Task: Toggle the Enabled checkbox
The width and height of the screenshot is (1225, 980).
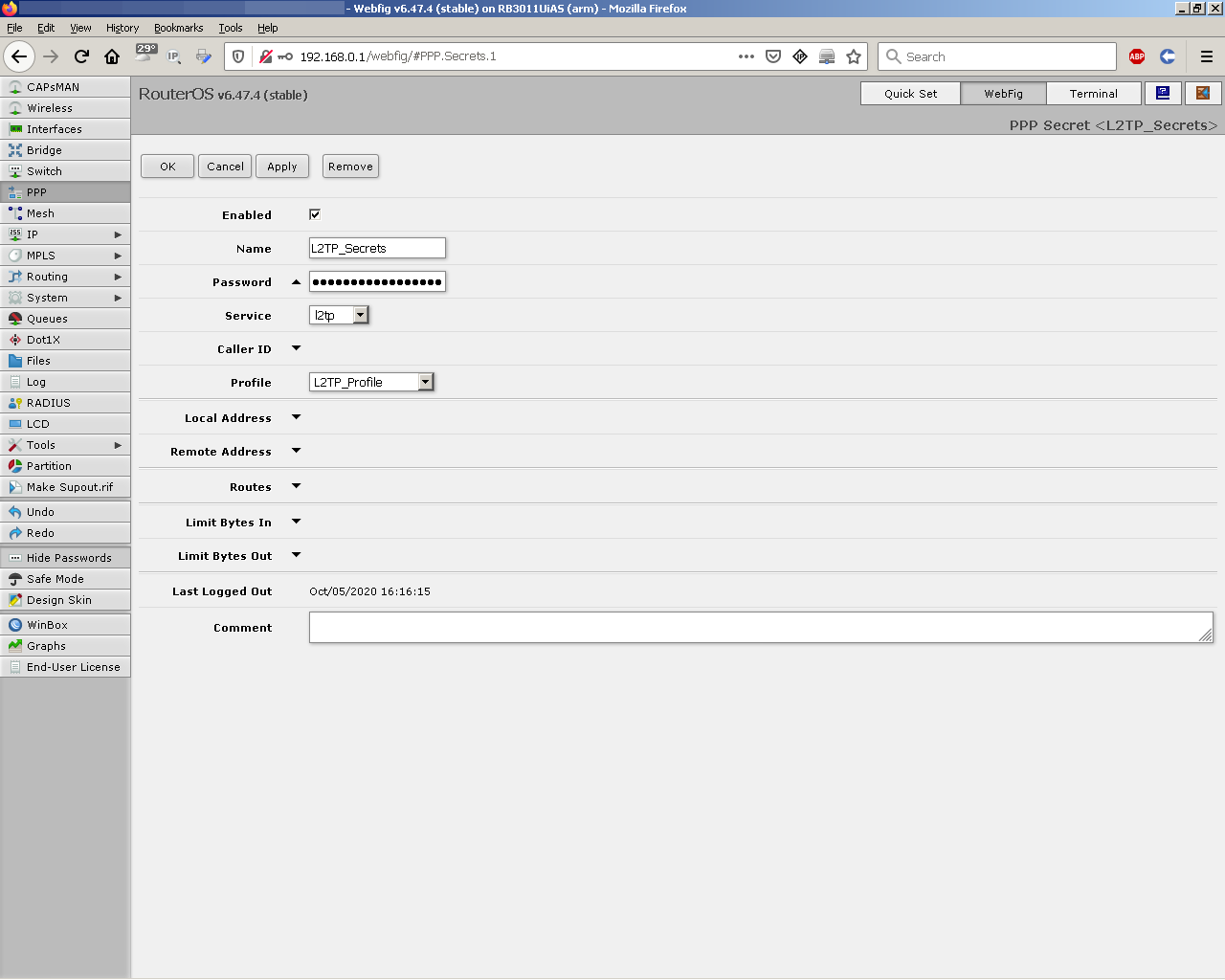Action: coord(315,214)
